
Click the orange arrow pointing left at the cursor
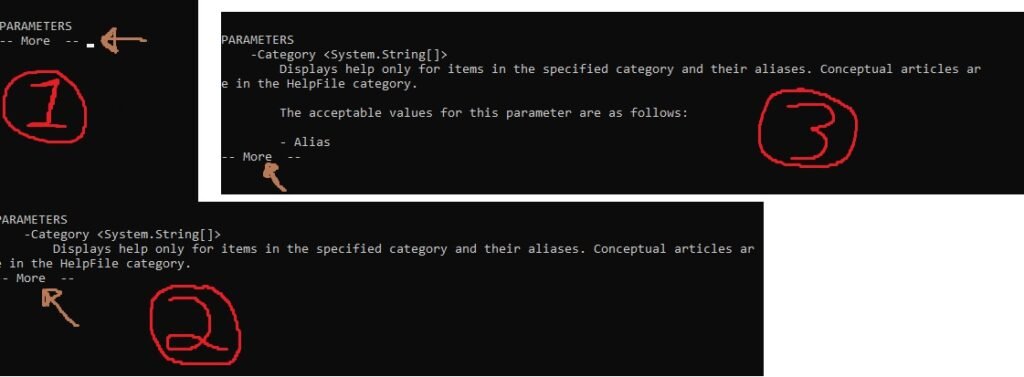click(124, 41)
